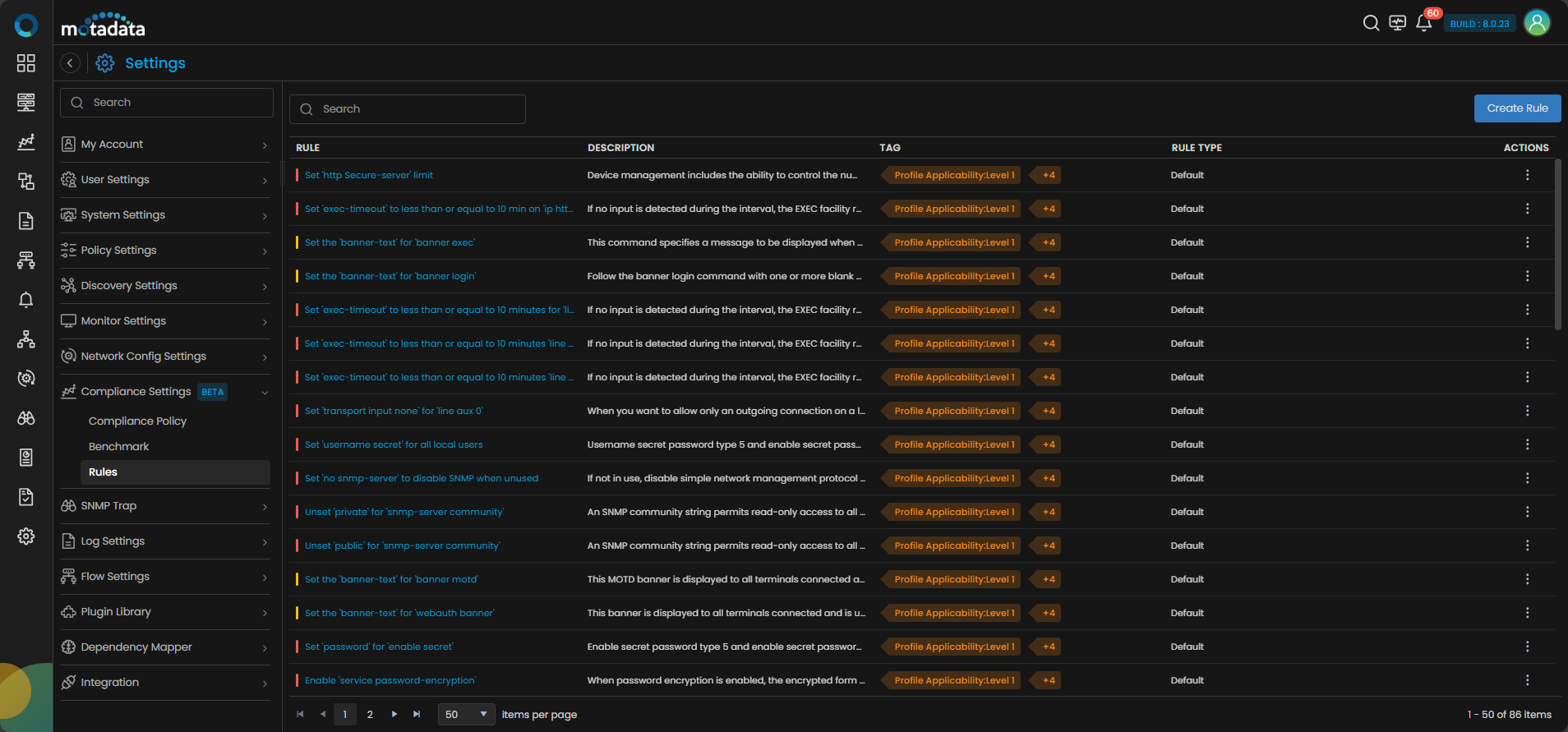Image resolution: width=1568 pixels, height=732 pixels.
Task: Expand System Settings chevron
Action: point(265,216)
